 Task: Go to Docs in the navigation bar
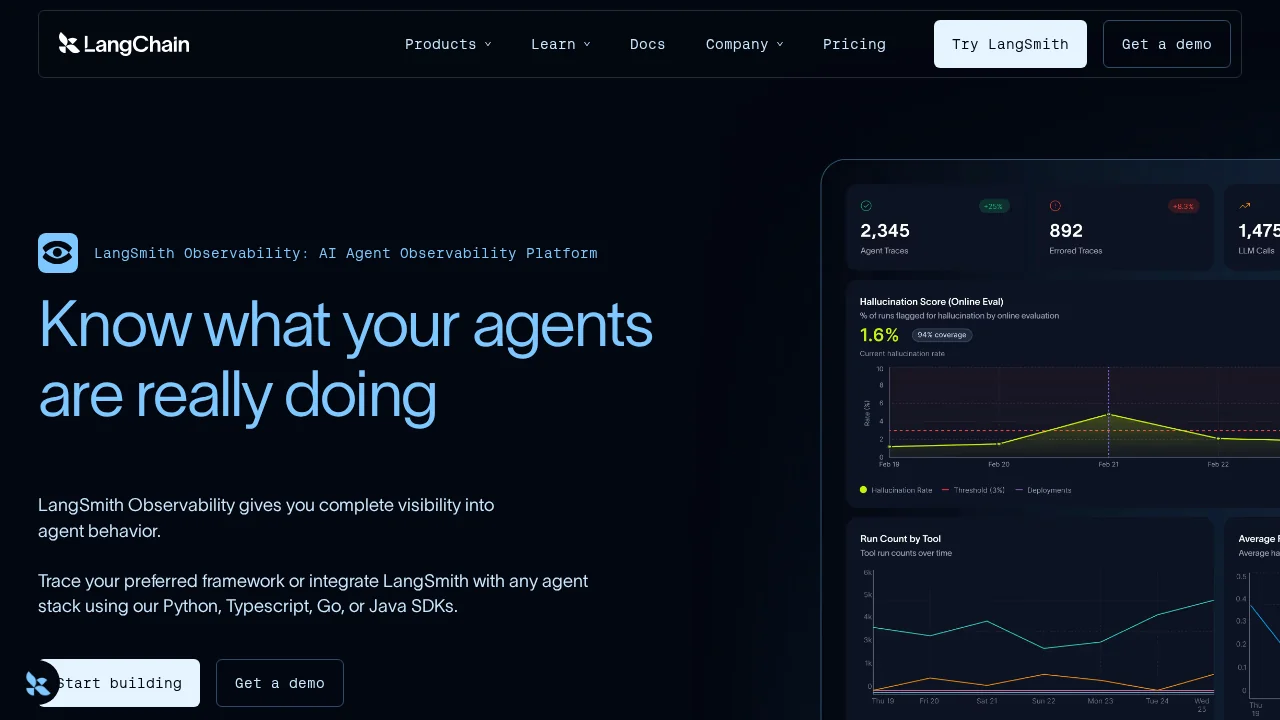click(647, 44)
